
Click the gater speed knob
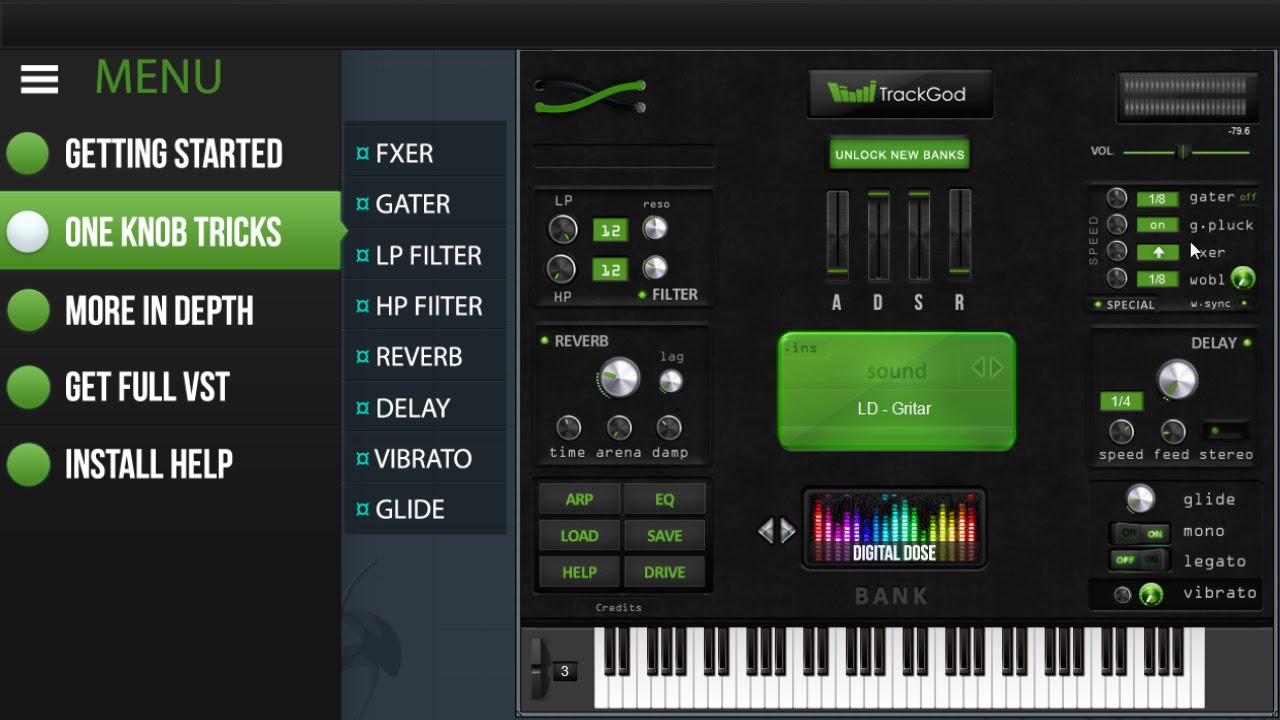pyautogui.click(x=1117, y=198)
